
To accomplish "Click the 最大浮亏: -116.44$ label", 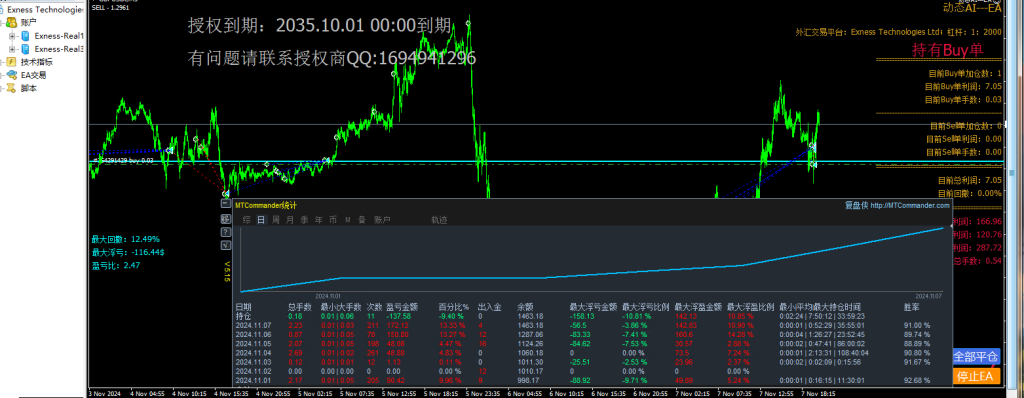I will 128,252.
